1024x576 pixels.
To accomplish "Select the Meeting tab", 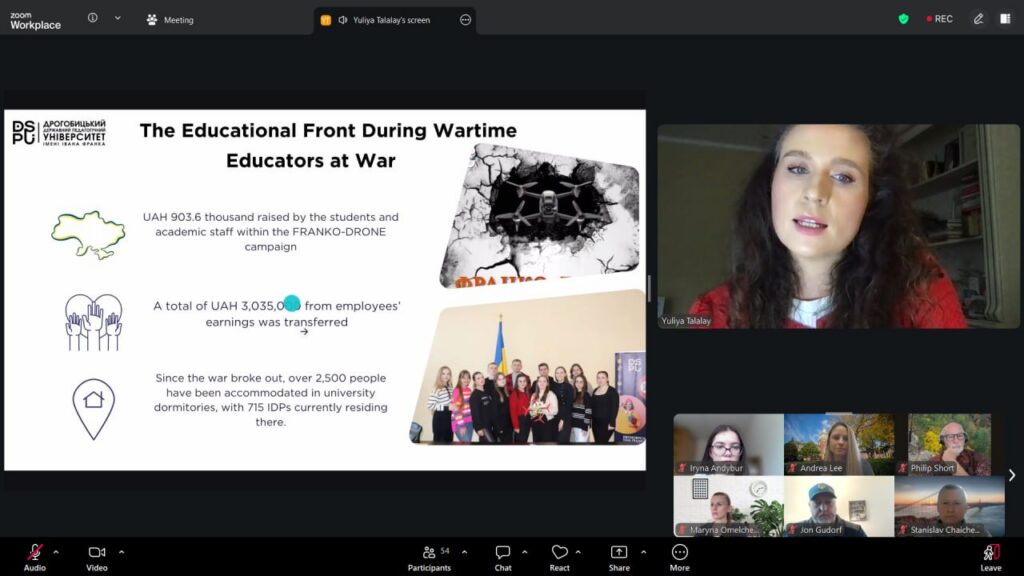I will pos(170,20).
